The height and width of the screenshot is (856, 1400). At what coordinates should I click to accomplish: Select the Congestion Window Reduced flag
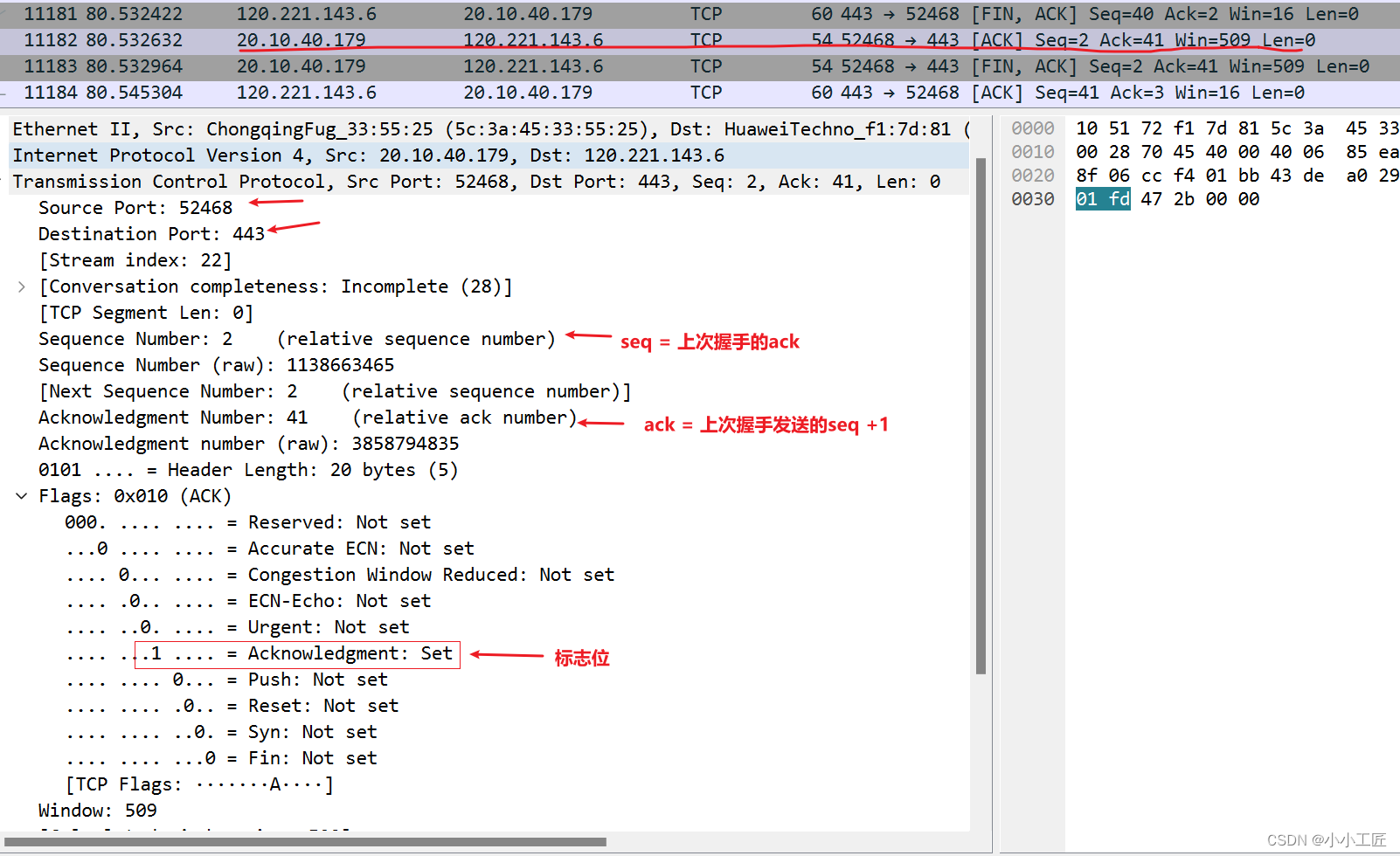(340, 575)
